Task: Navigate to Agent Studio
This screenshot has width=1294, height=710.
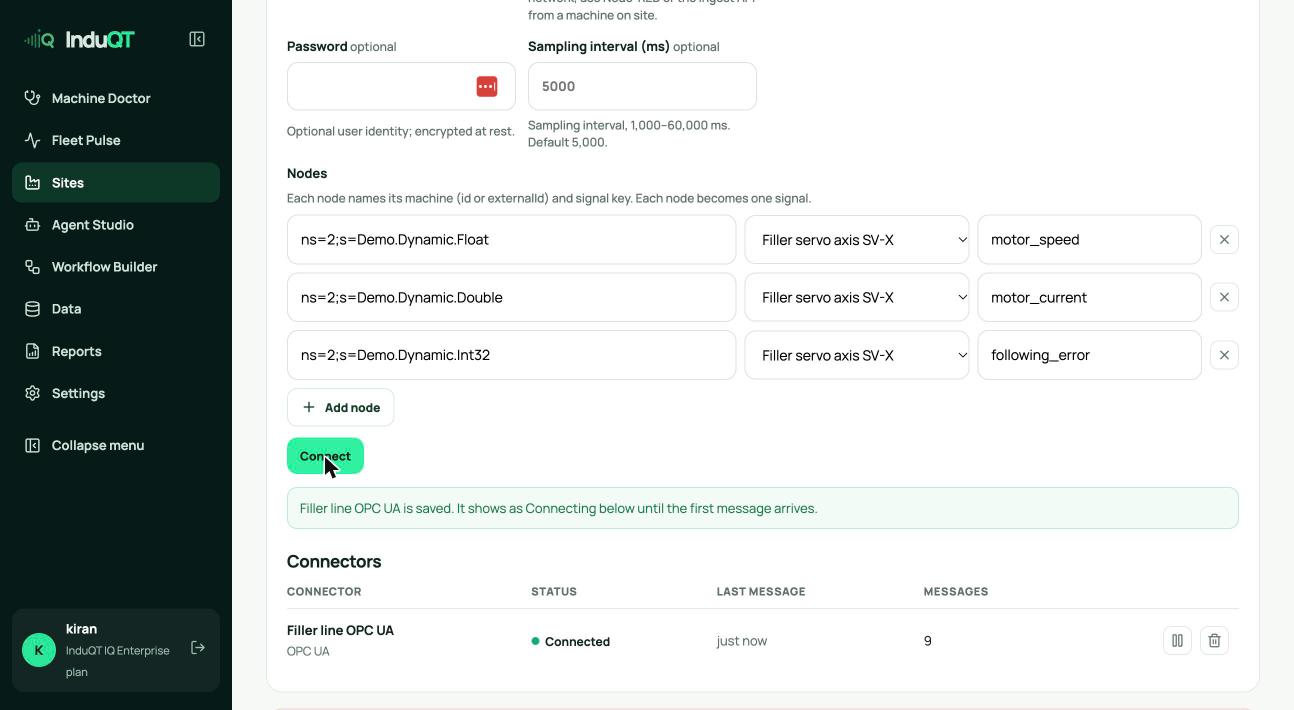Action: point(116,225)
